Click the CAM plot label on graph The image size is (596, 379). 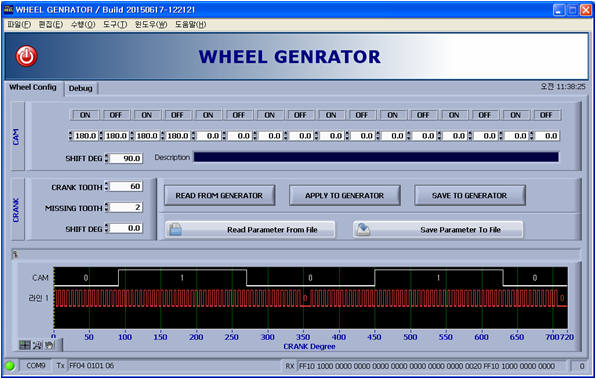pyautogui.click(x=40, y=278)
